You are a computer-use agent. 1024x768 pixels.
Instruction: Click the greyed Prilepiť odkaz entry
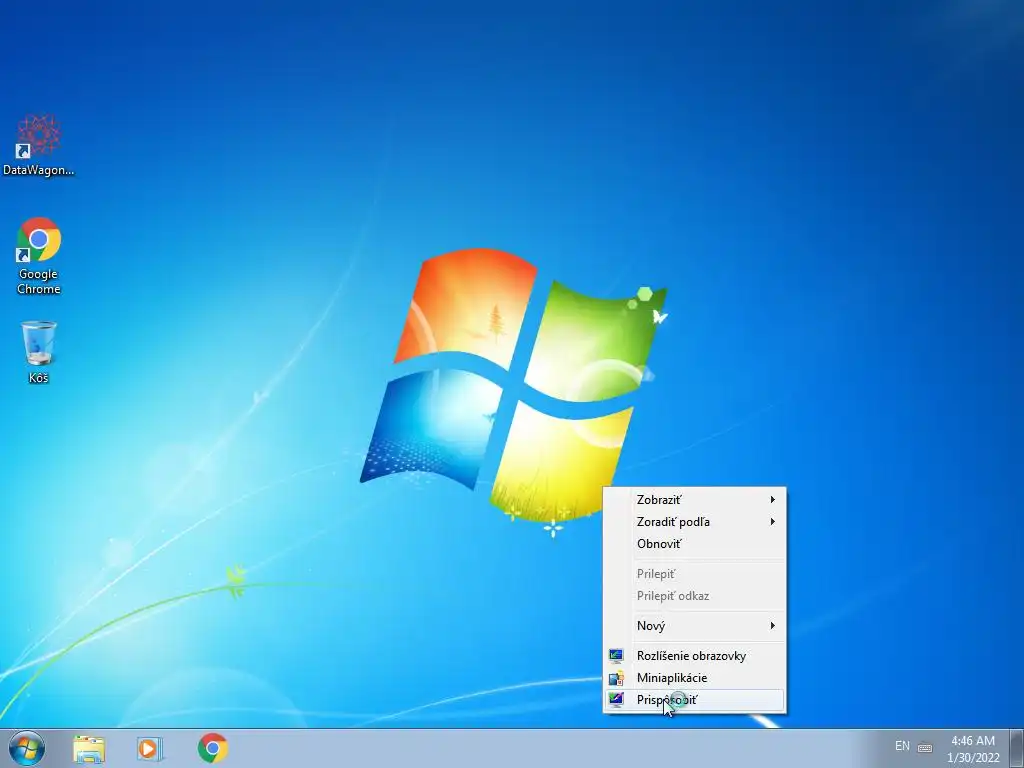coord(694,596)
